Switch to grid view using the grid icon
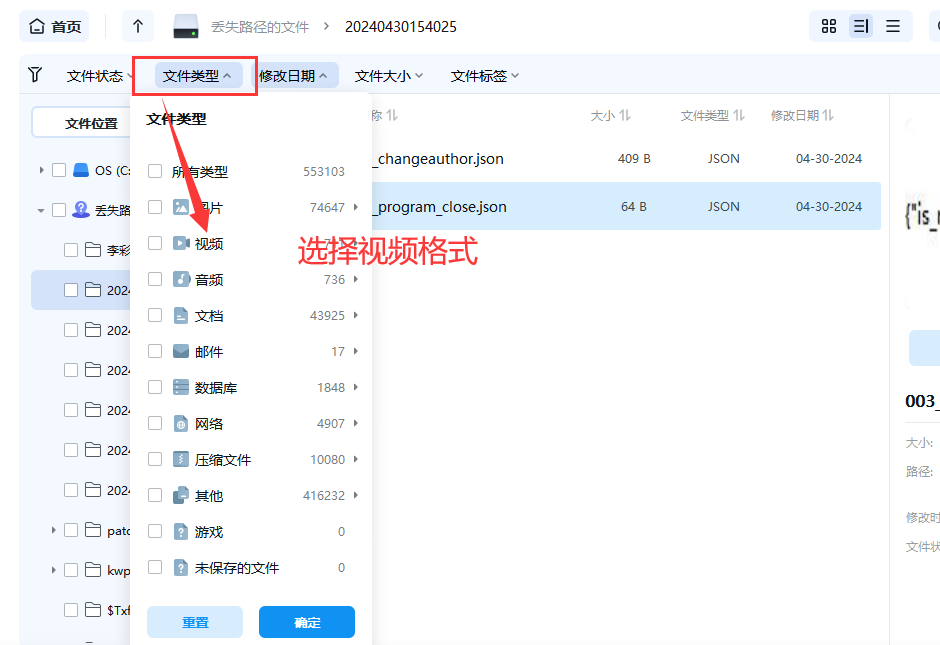Viewport: 940px width, 645px height. 828,26
